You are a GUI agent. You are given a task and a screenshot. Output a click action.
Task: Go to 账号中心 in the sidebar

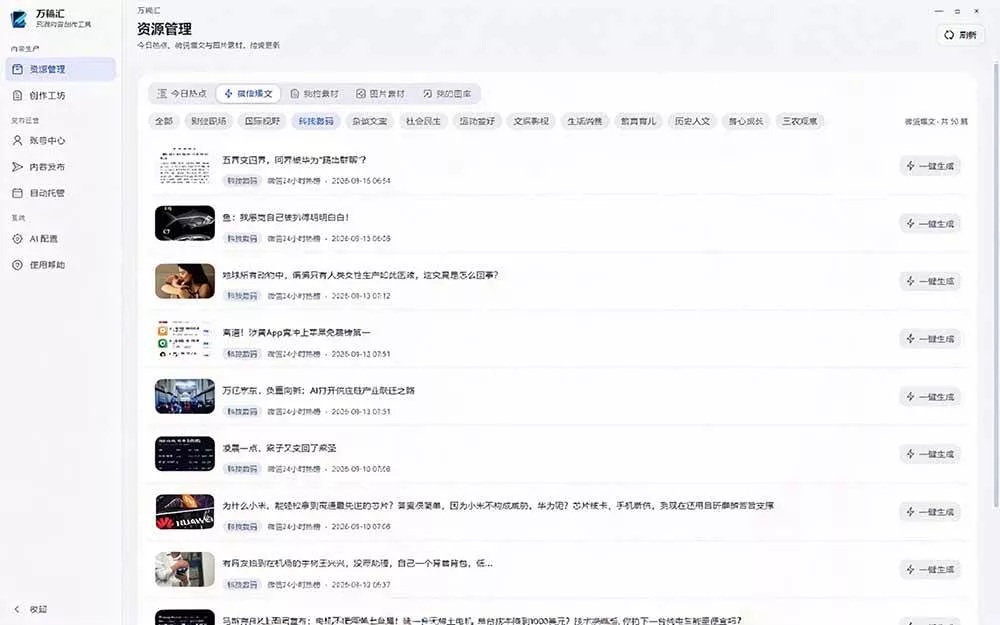(61, 140)
